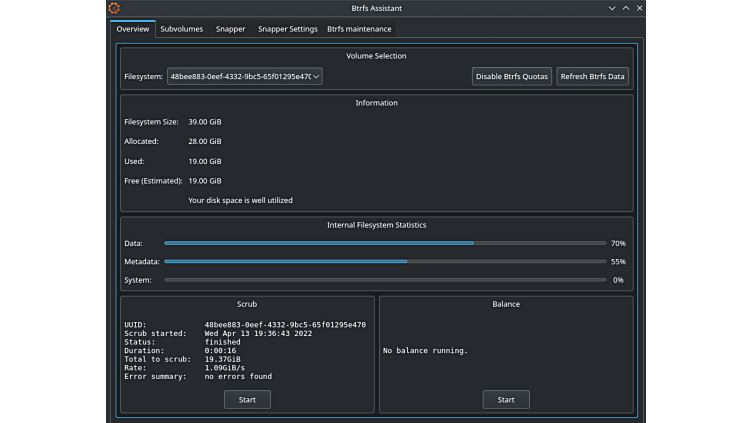Open the Btrfs maintenance tab
The width and height of the screenshot is (752, 423).
click(359, 29)
